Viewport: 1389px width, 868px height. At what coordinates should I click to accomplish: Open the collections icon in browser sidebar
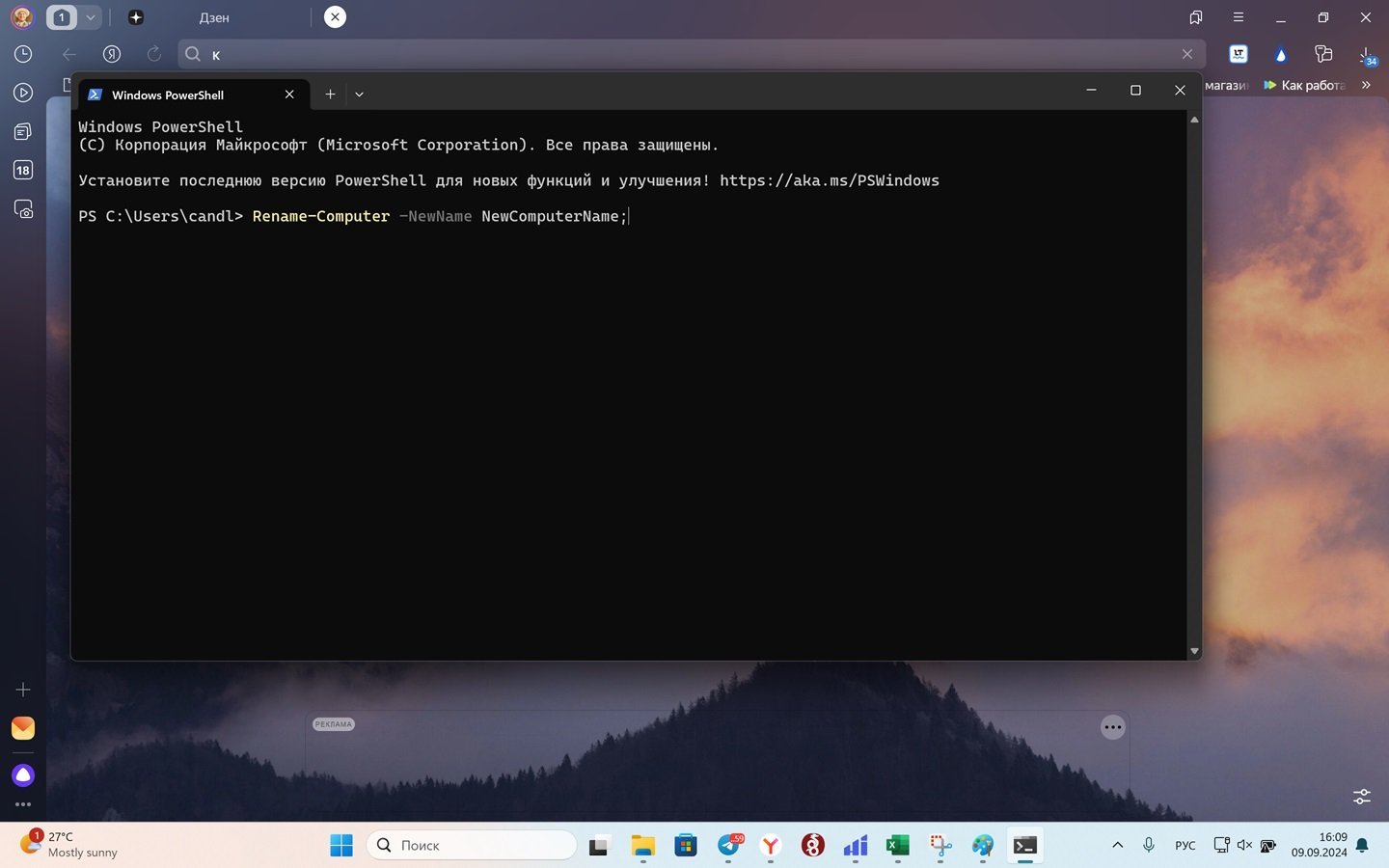23,131
